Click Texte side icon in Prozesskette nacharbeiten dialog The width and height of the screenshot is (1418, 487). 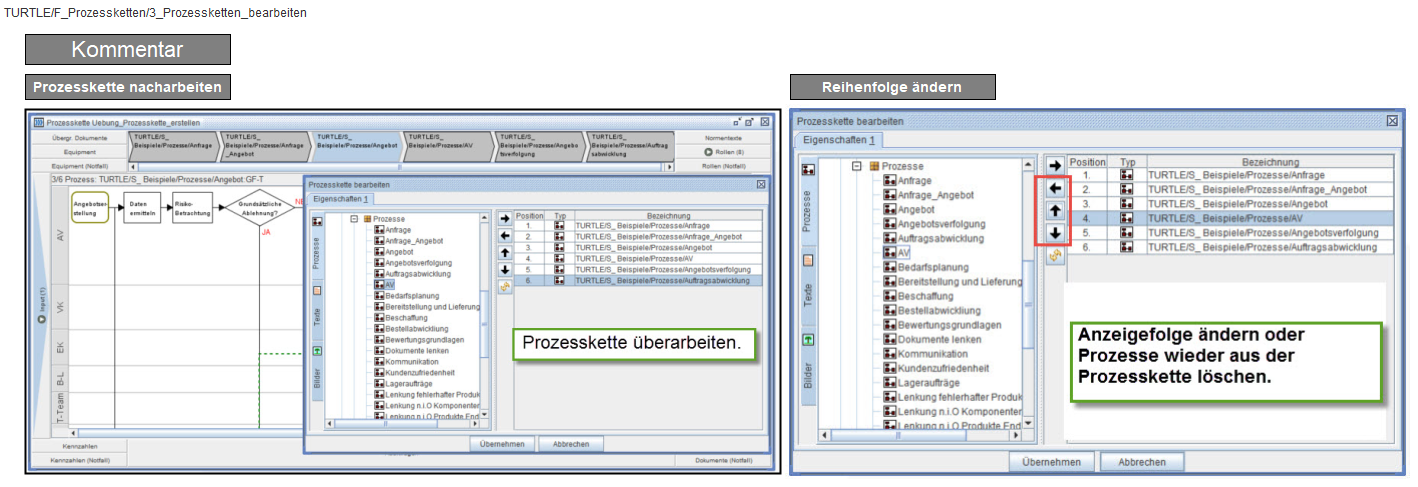(x=318, y=291)
